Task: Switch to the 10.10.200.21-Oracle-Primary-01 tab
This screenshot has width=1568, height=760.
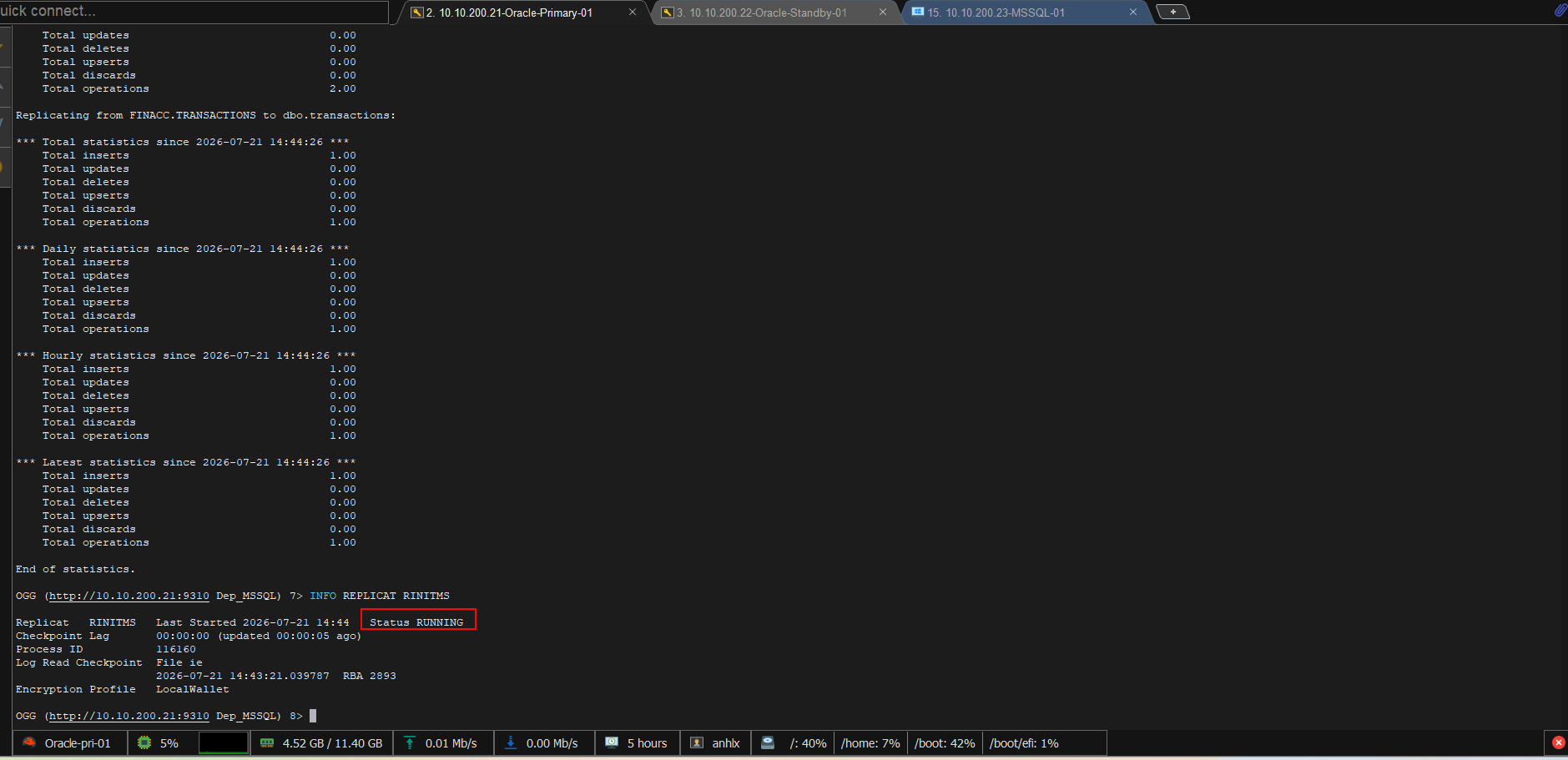Action: (509, 13)
